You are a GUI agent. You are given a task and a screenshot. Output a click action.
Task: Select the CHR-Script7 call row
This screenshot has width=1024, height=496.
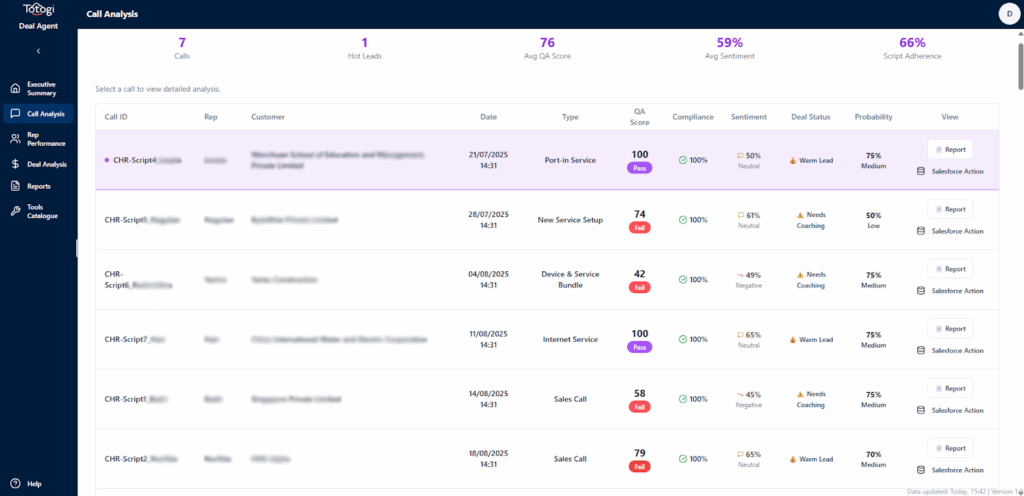(300, 340)
